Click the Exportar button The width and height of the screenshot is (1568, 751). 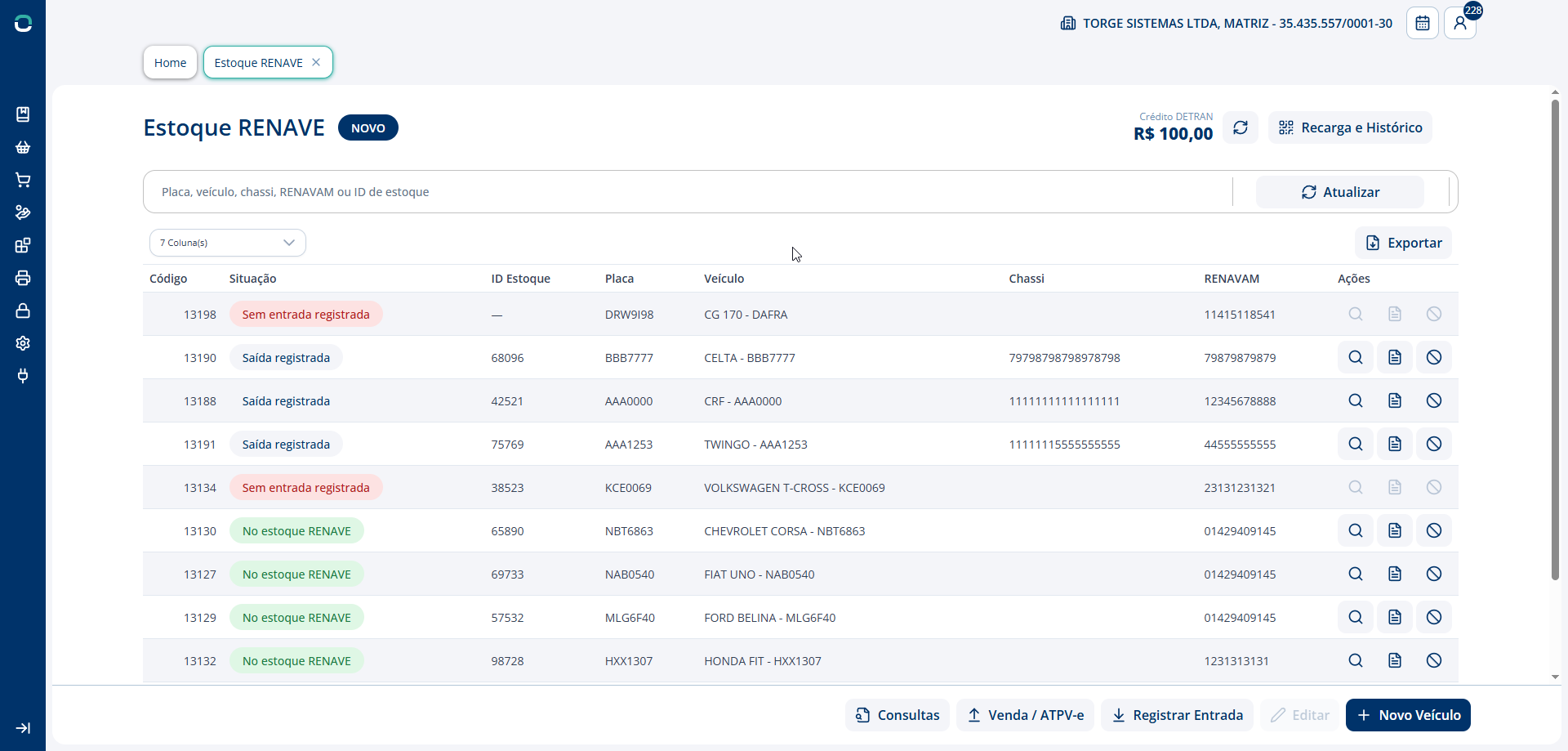tap(1404, 243)
